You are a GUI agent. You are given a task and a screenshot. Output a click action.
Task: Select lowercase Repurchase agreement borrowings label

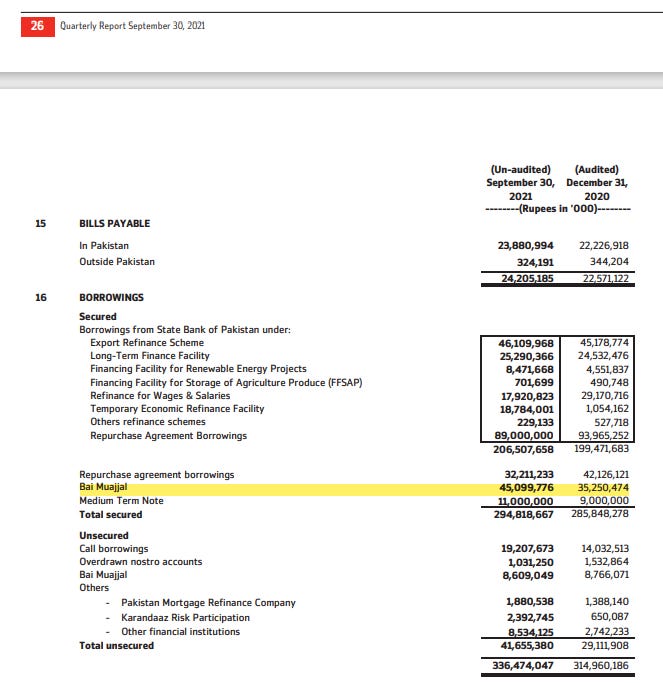pyautogui.click(x=156, y=475)
